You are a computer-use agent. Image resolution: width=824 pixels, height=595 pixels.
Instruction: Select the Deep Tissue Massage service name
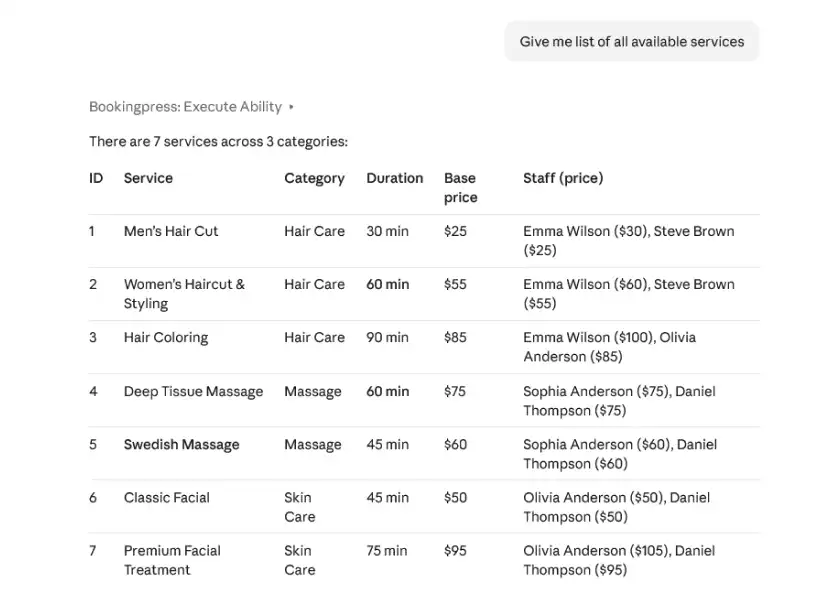coord(193,392)
